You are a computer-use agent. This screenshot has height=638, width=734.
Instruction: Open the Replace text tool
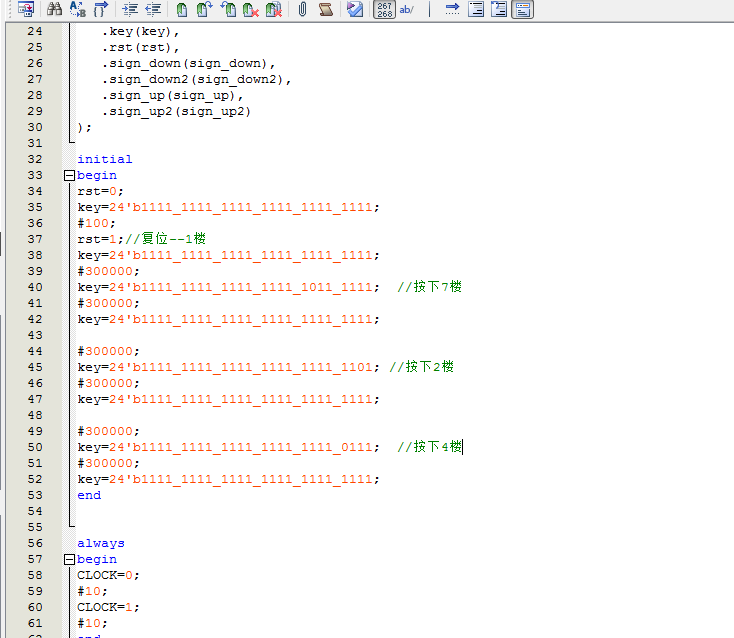(78, 10)
